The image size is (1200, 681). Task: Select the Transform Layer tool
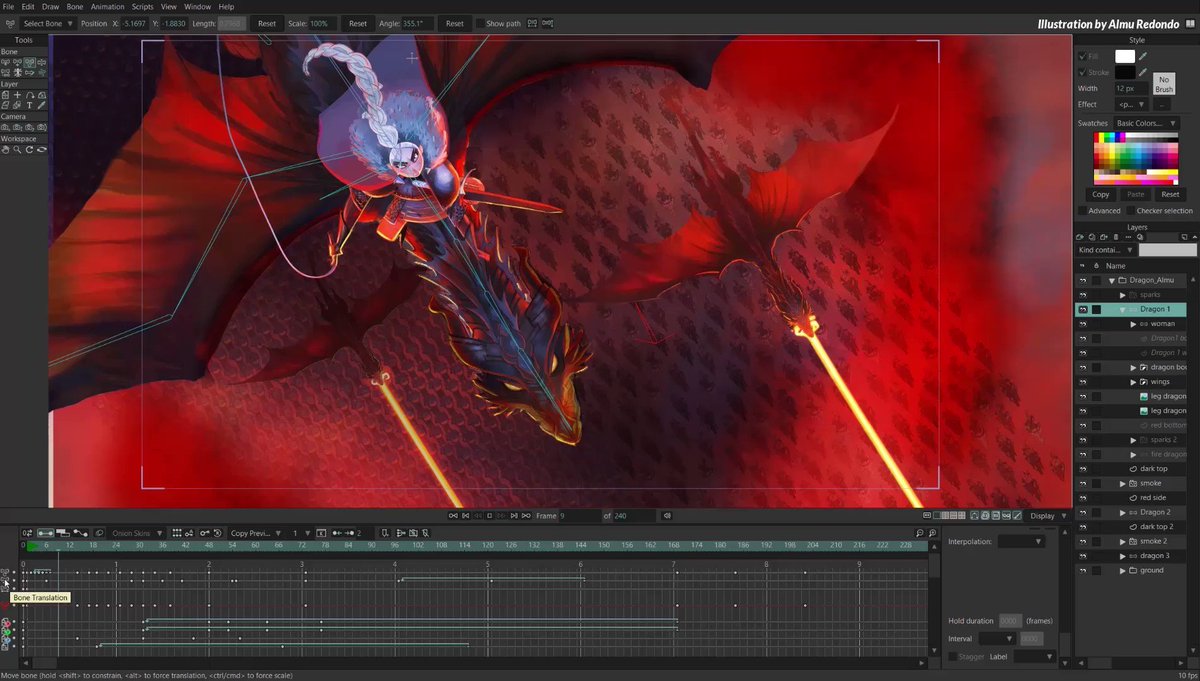click(x=5, y=95)
